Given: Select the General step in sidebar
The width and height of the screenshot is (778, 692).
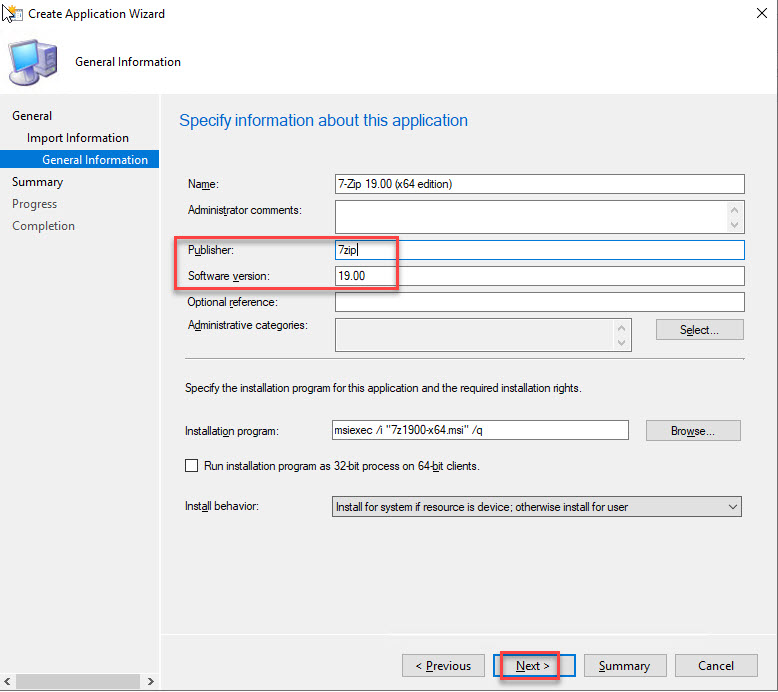Looking at the screenshot, I should [32, 116].
